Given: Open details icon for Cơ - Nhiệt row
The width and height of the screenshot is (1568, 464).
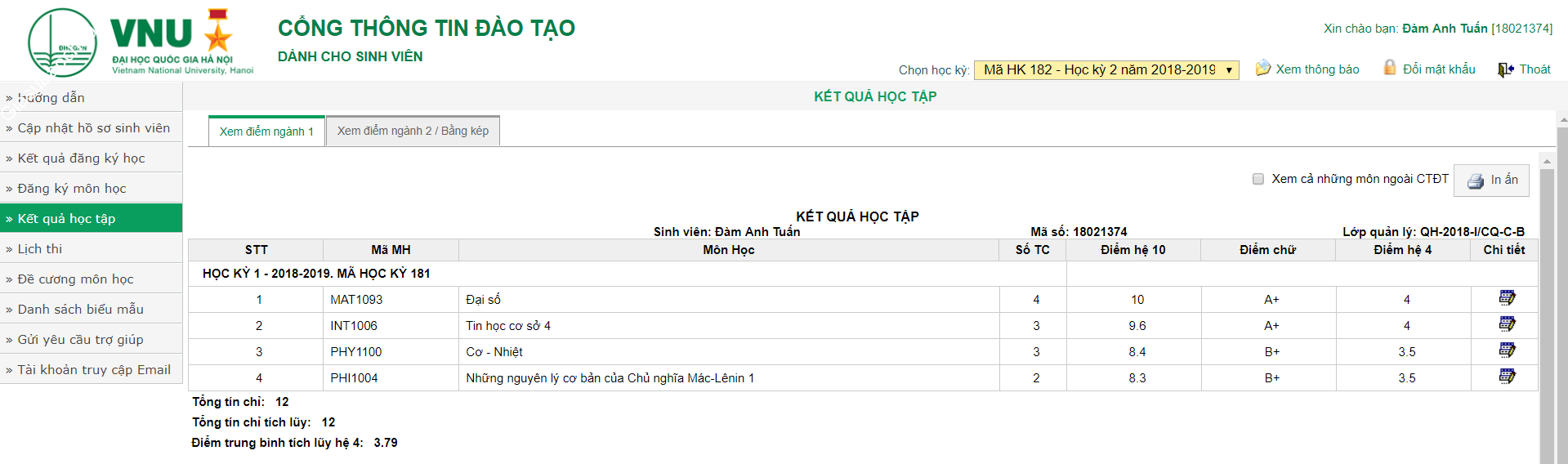Looking at the screenshot, I should click(x=1507, y=350).
